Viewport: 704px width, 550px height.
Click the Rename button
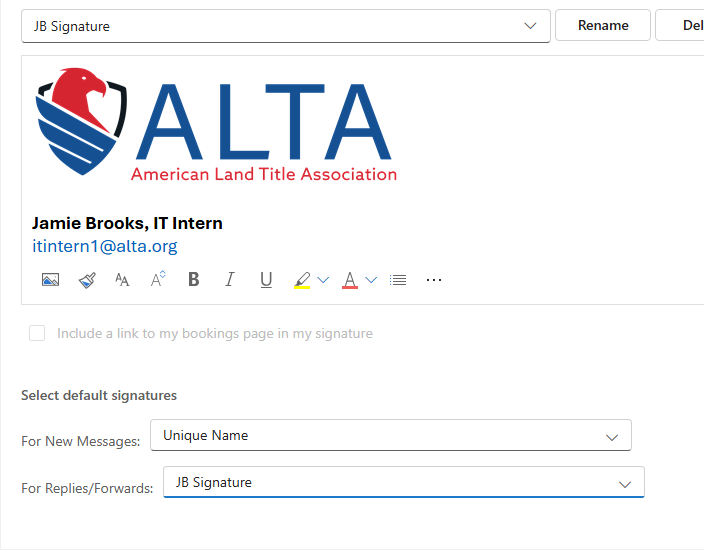click(603, 26)
